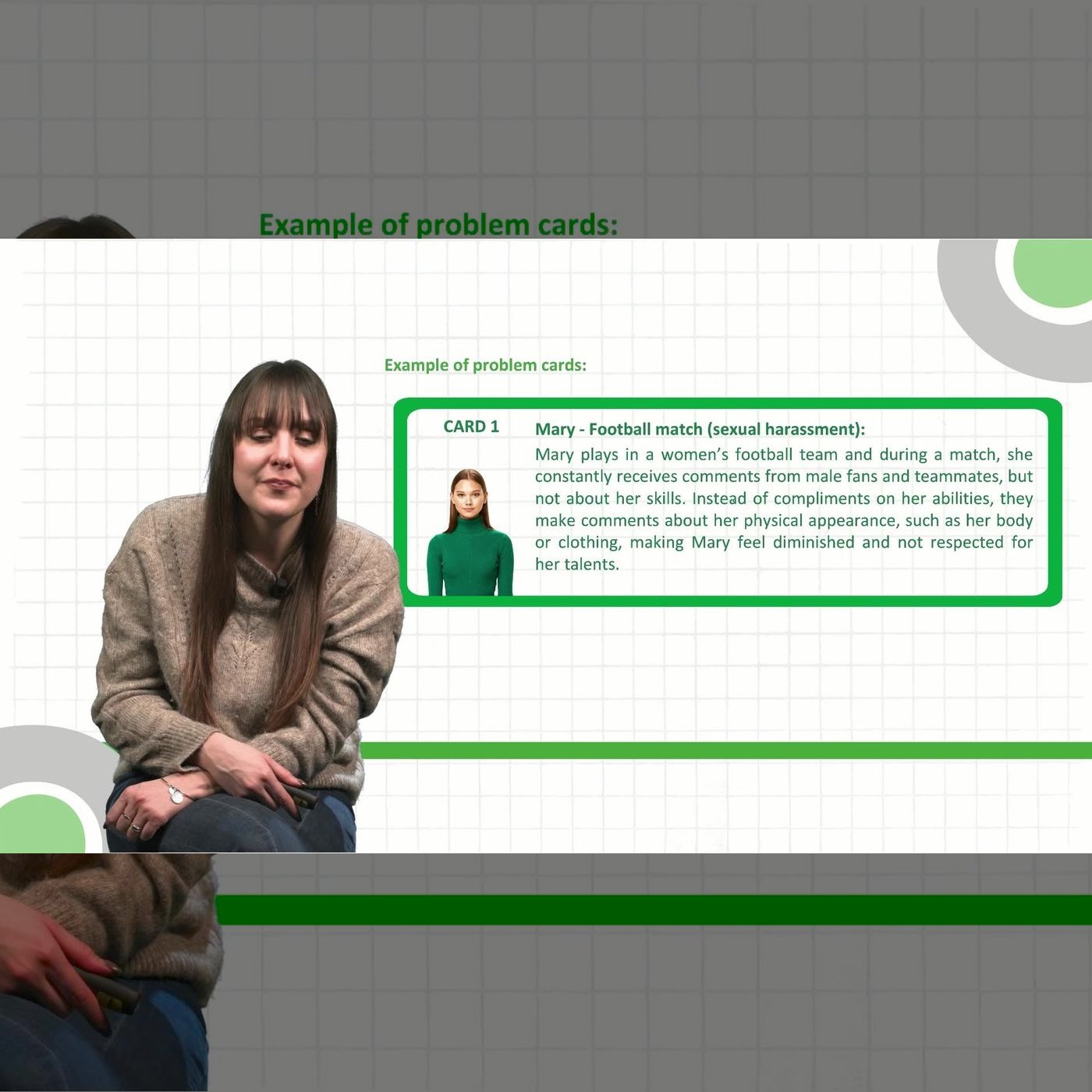Click the thick green border of the card
This screenshot has width=1092, height=1092.
coord(728,403)
